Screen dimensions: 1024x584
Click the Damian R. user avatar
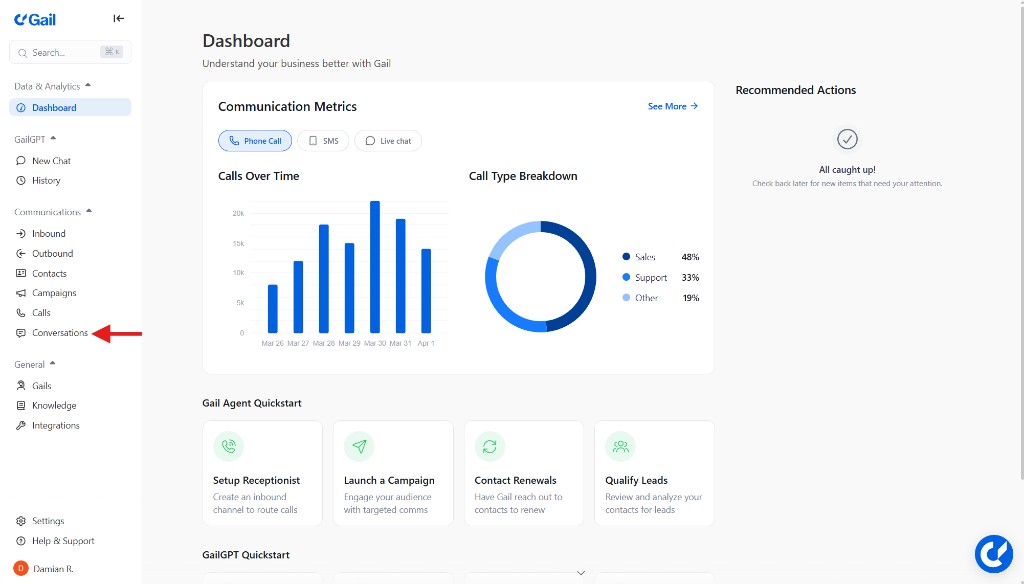coord(21,568)
